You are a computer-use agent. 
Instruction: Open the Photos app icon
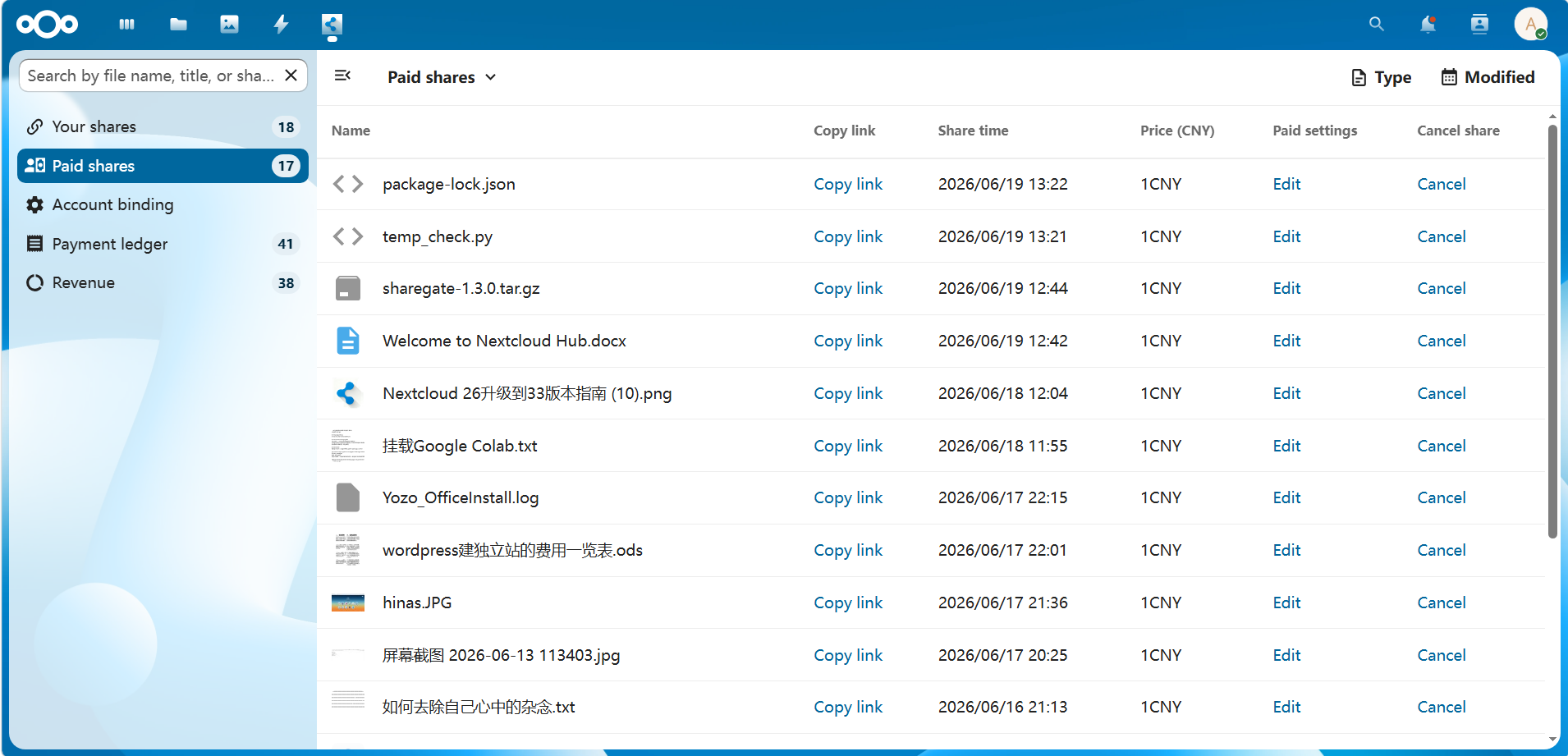pos(230,25)
